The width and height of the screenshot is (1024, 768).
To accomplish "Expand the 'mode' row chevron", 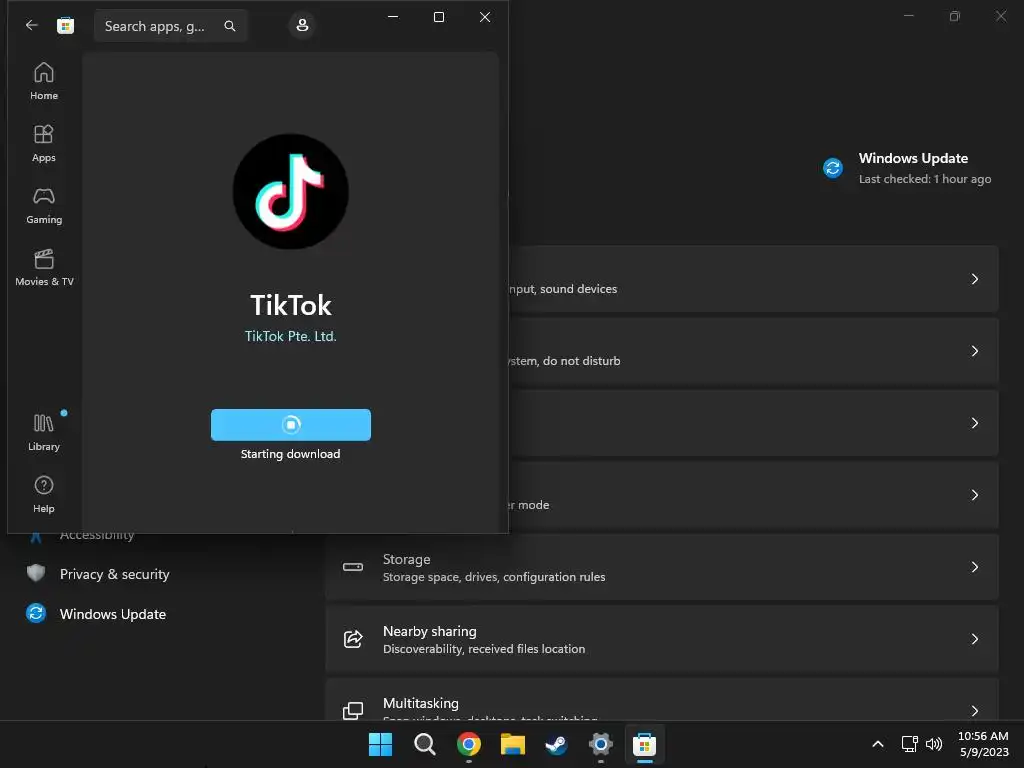I will [974, 495].
